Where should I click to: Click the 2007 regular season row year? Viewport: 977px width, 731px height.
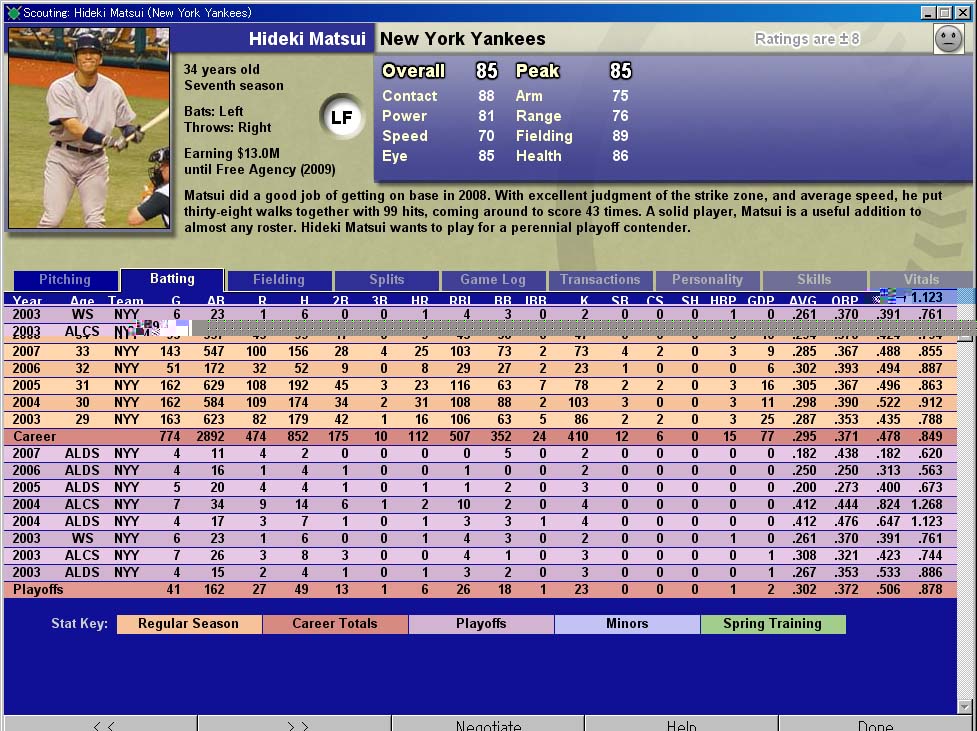(26, 351)
